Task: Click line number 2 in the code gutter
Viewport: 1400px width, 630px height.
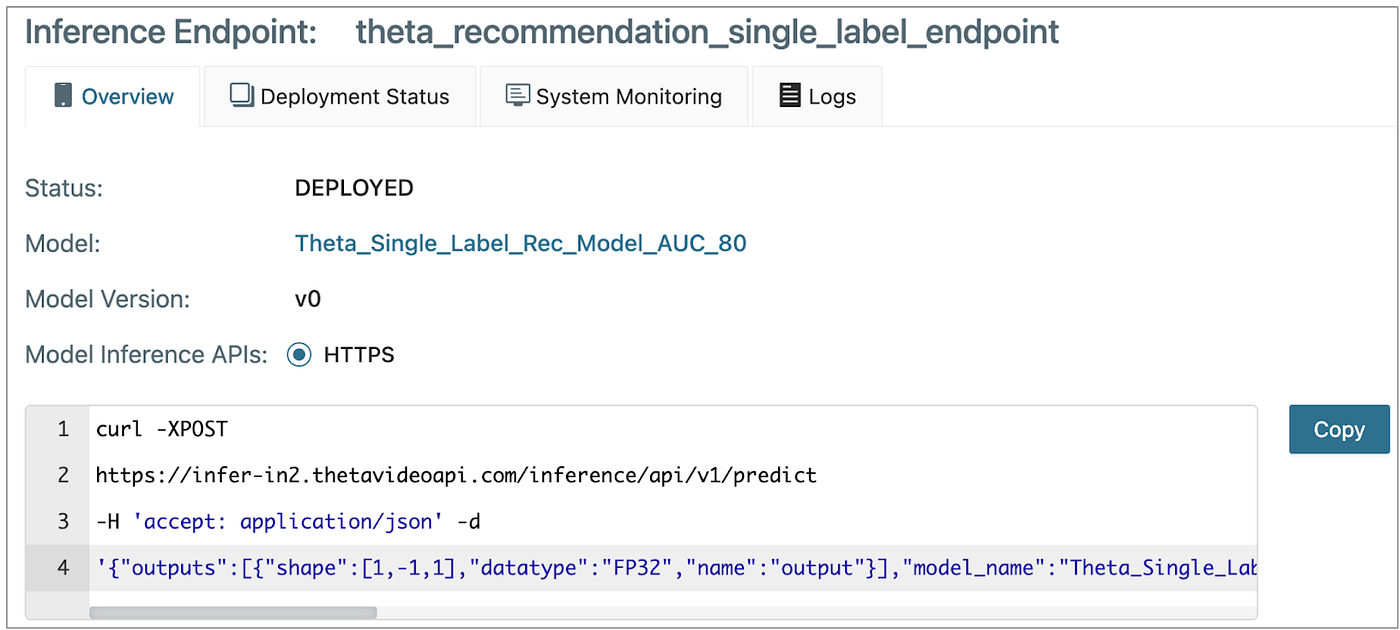Action: click(63, 475)
